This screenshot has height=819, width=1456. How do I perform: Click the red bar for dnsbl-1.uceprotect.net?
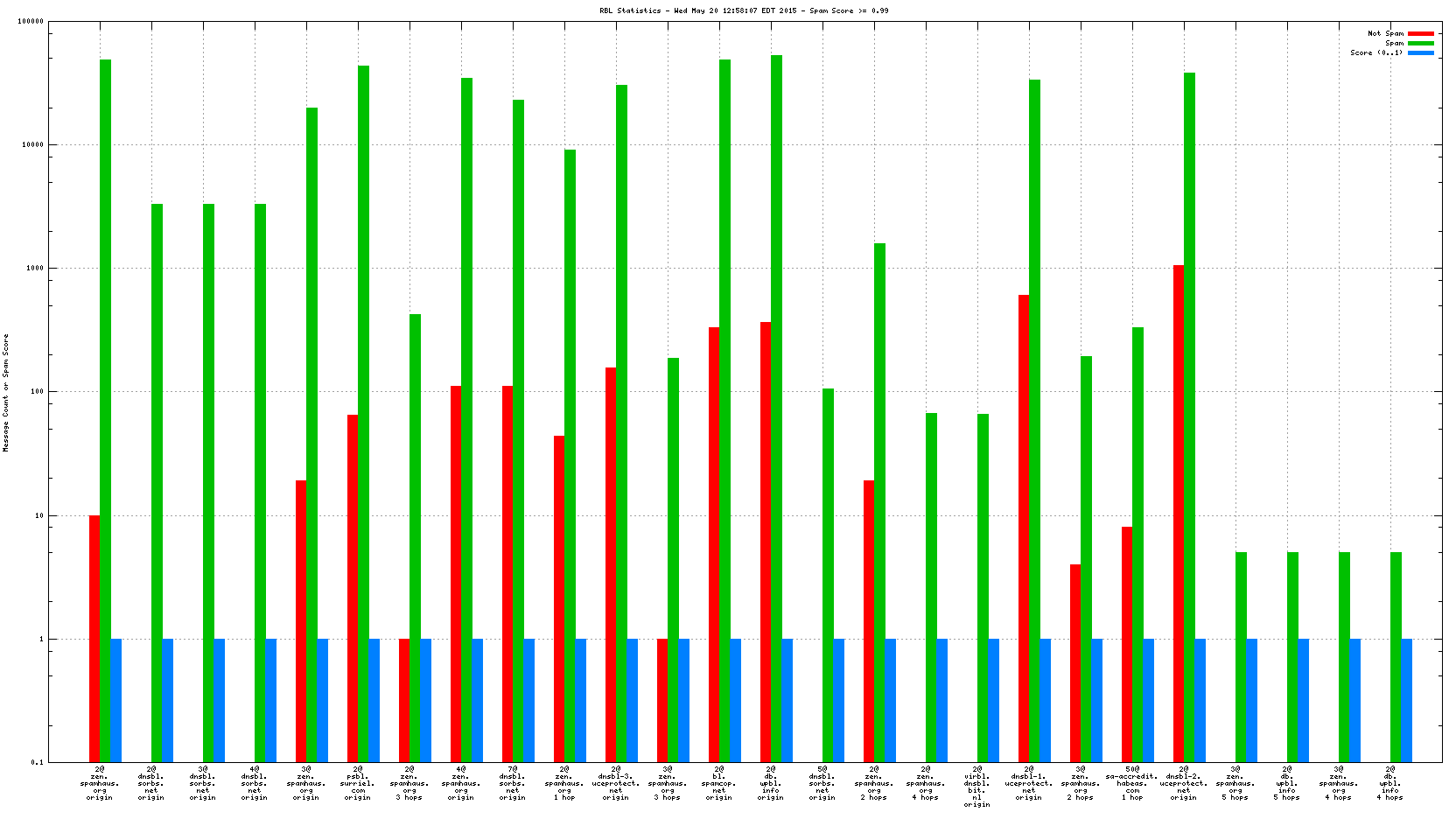pyautogui.click(x=1024, y=528)
